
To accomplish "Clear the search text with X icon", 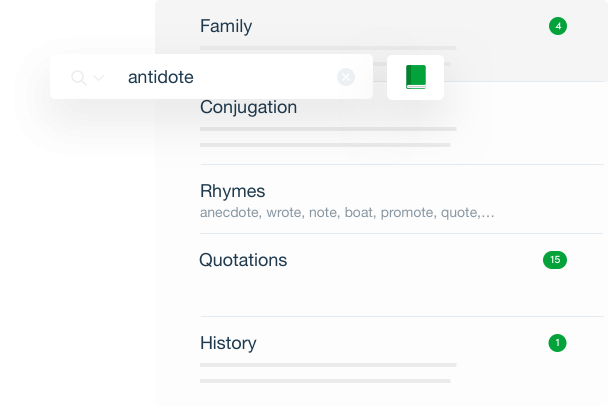I will pyautogui.click(x=346, y=77).
